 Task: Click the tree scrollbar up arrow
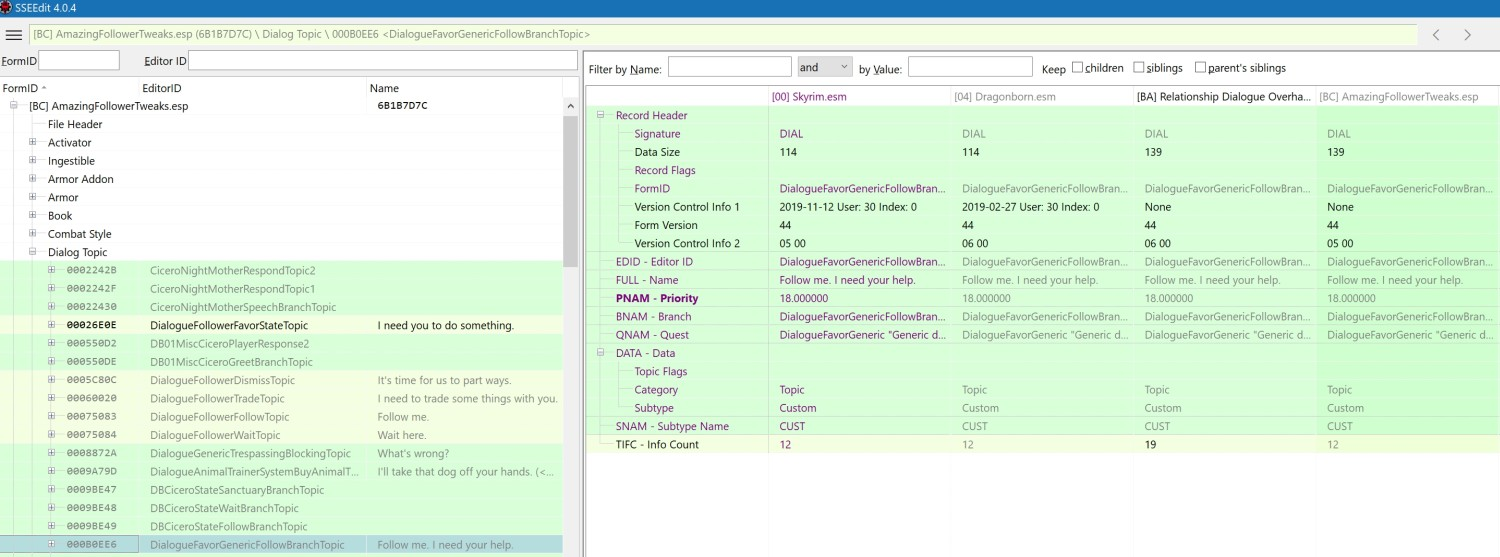pyautogui.click(x=570, y=106)
